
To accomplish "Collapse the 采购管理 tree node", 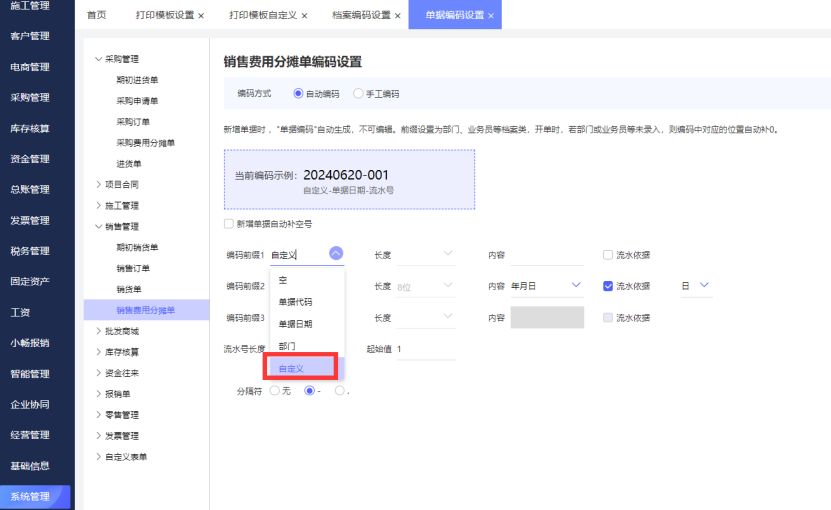I will click(98, 59).
